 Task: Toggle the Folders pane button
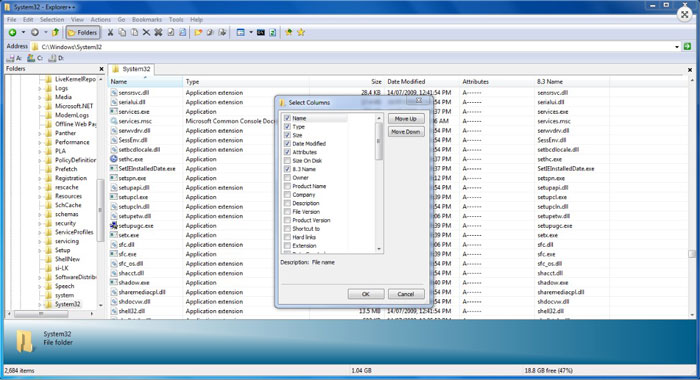click(83, 32)
